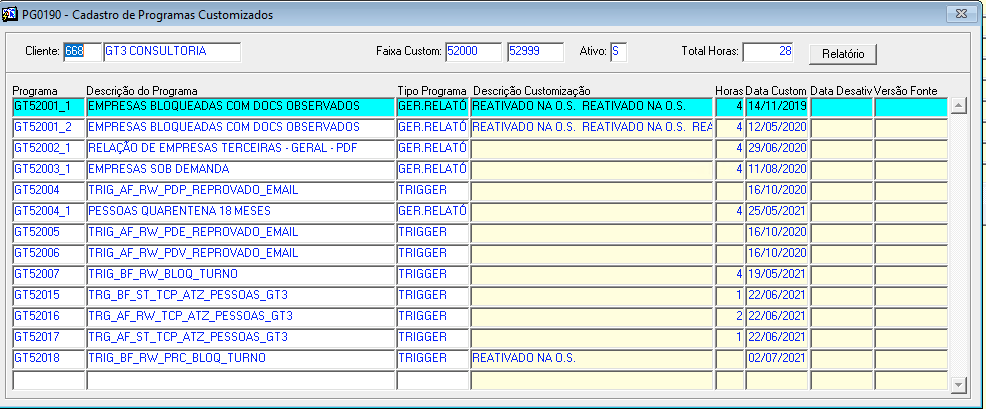Click empty Descrição do Programa cell in last row
The image size is (986, 409).
tap(241, 380)
